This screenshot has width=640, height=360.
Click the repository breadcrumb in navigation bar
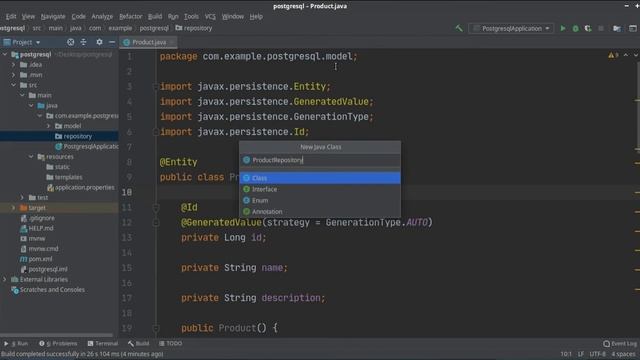[x=194, y=28]
